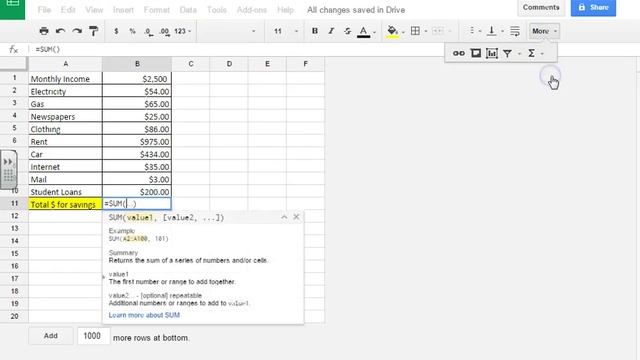
Task: Open the Insert menu
Action: [123, 10]
